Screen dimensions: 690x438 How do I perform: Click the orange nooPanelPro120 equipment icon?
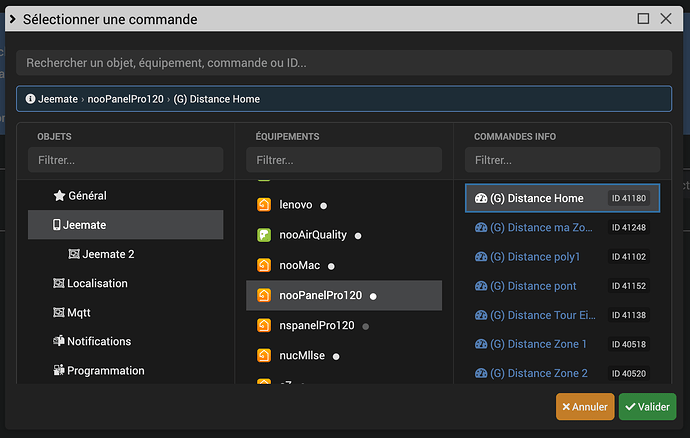tap(264, 295)
